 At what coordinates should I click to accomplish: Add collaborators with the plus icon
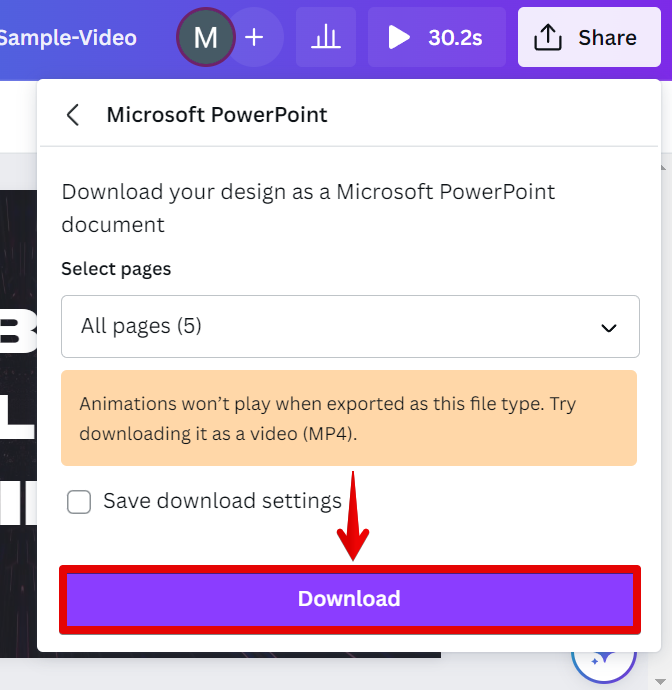tap(254, 37)
